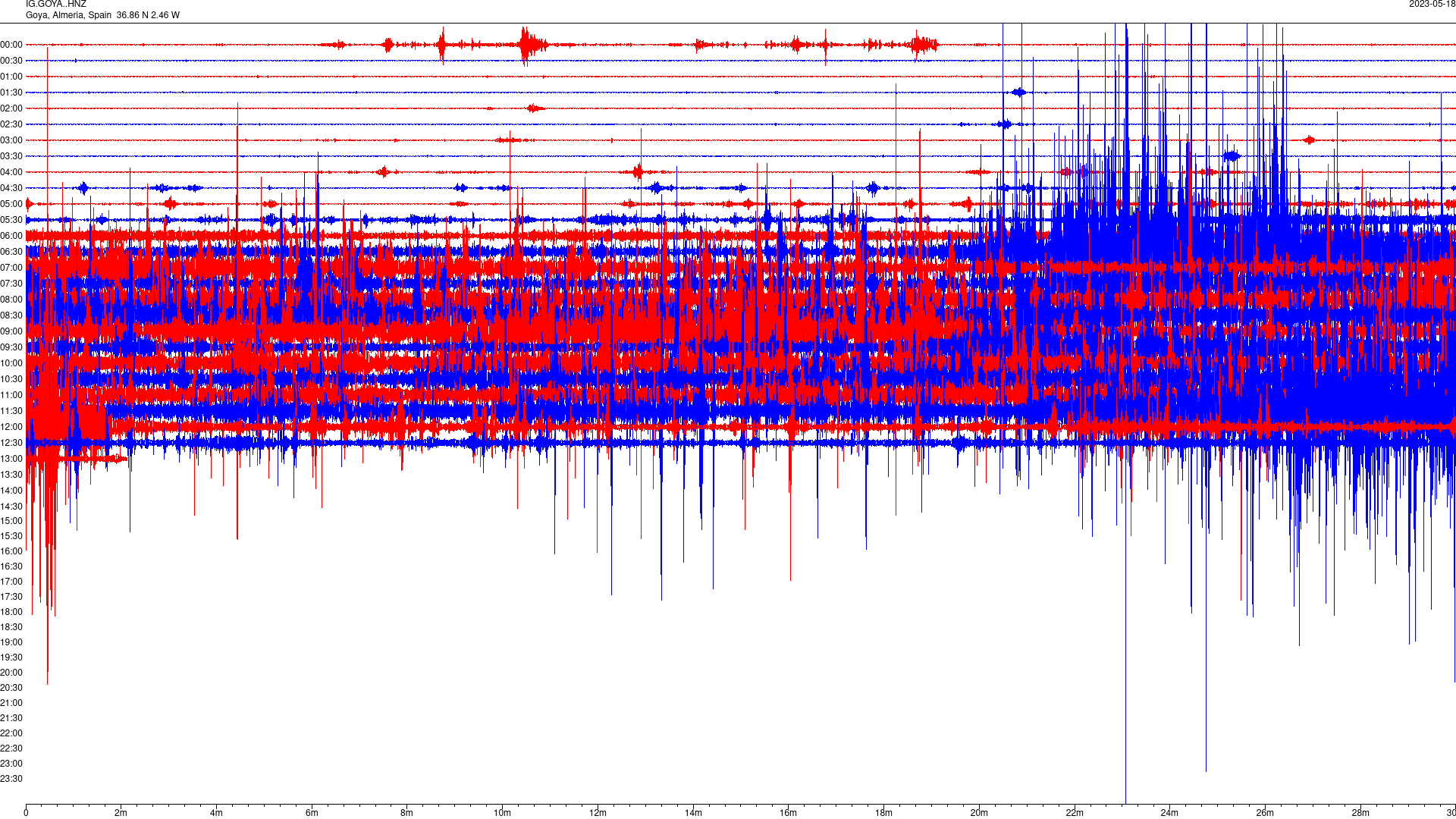1456x819 pixels.
Task: Select the 02:30 trace time label
Action: click(x=11, y=124)
